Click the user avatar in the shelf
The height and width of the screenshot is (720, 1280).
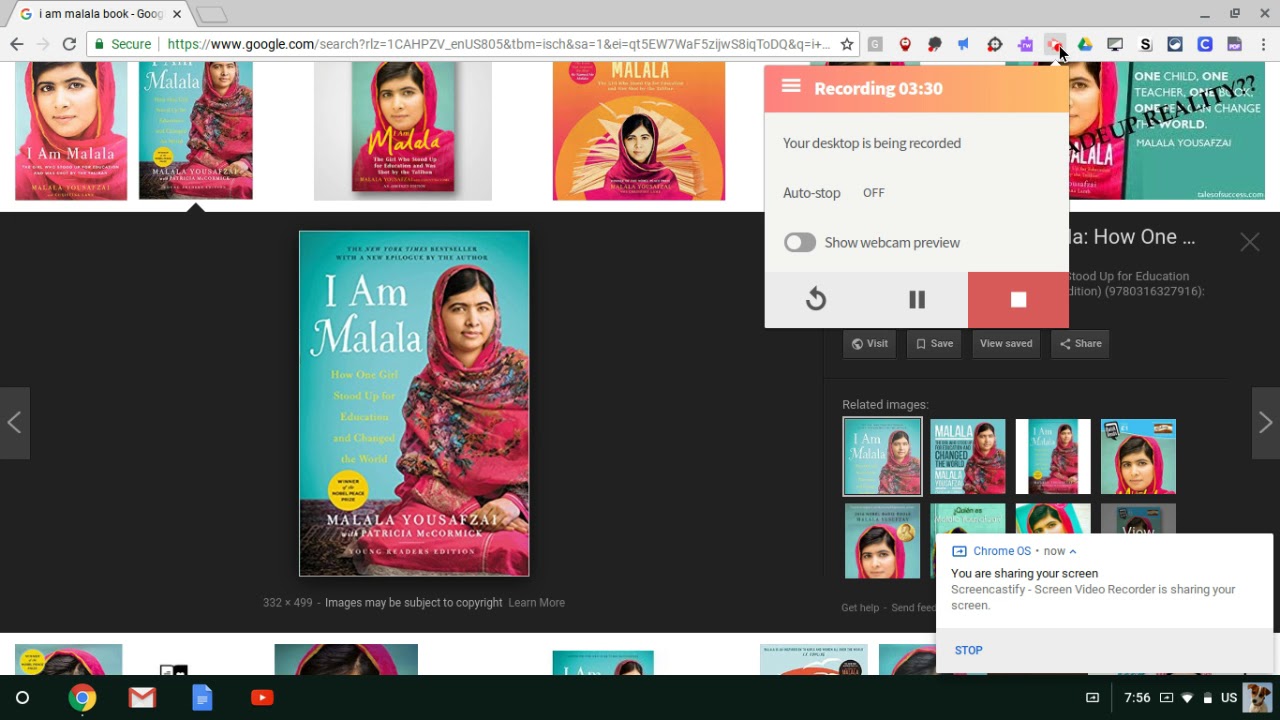coord(1258,698)
